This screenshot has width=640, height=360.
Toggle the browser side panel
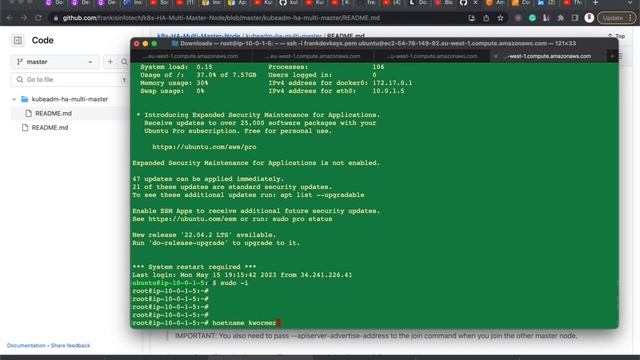[x=575, y=18]
